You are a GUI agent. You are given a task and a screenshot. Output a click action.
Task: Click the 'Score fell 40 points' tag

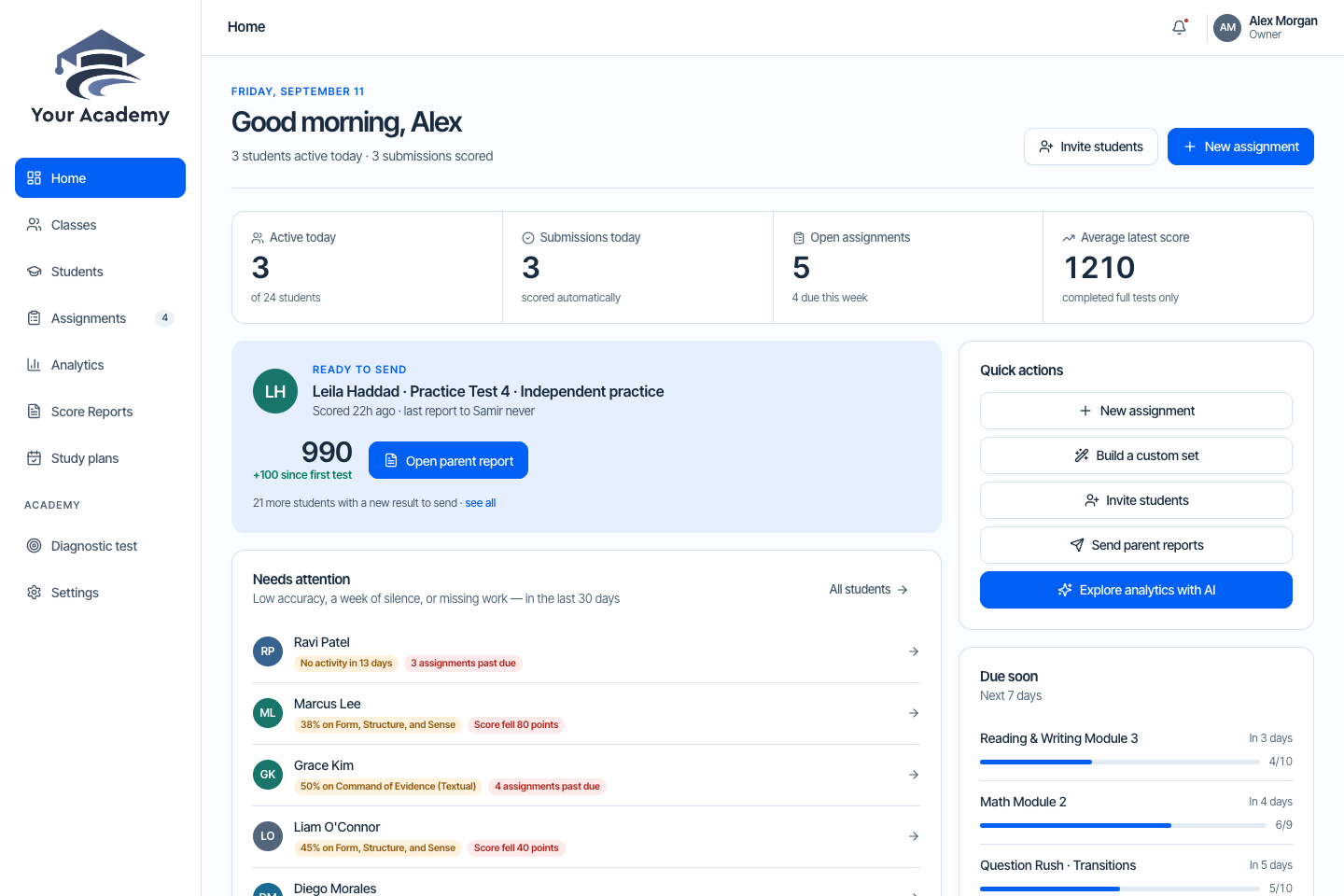[x=516, y=848]
